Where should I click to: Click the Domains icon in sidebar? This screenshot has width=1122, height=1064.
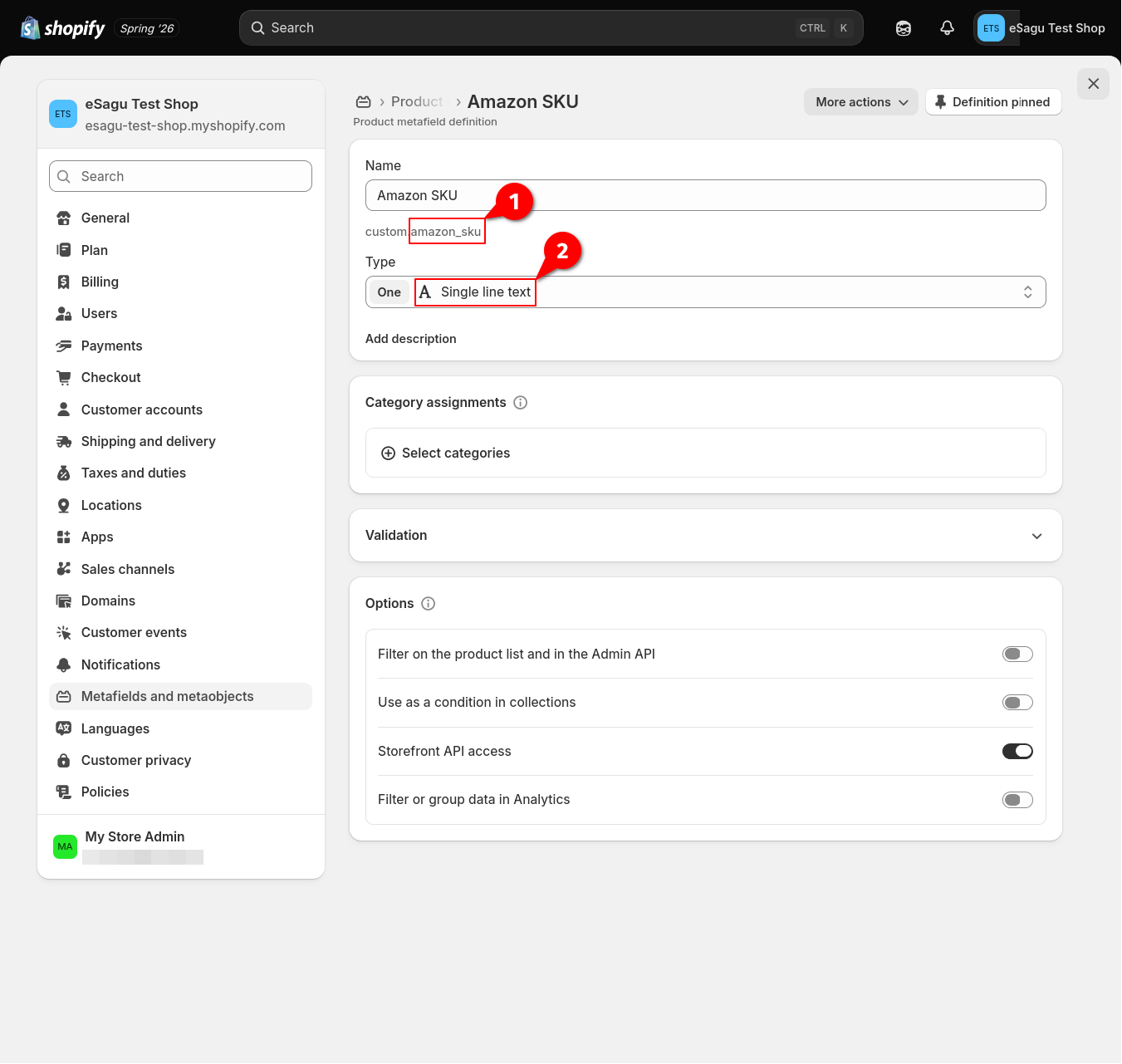64,601
